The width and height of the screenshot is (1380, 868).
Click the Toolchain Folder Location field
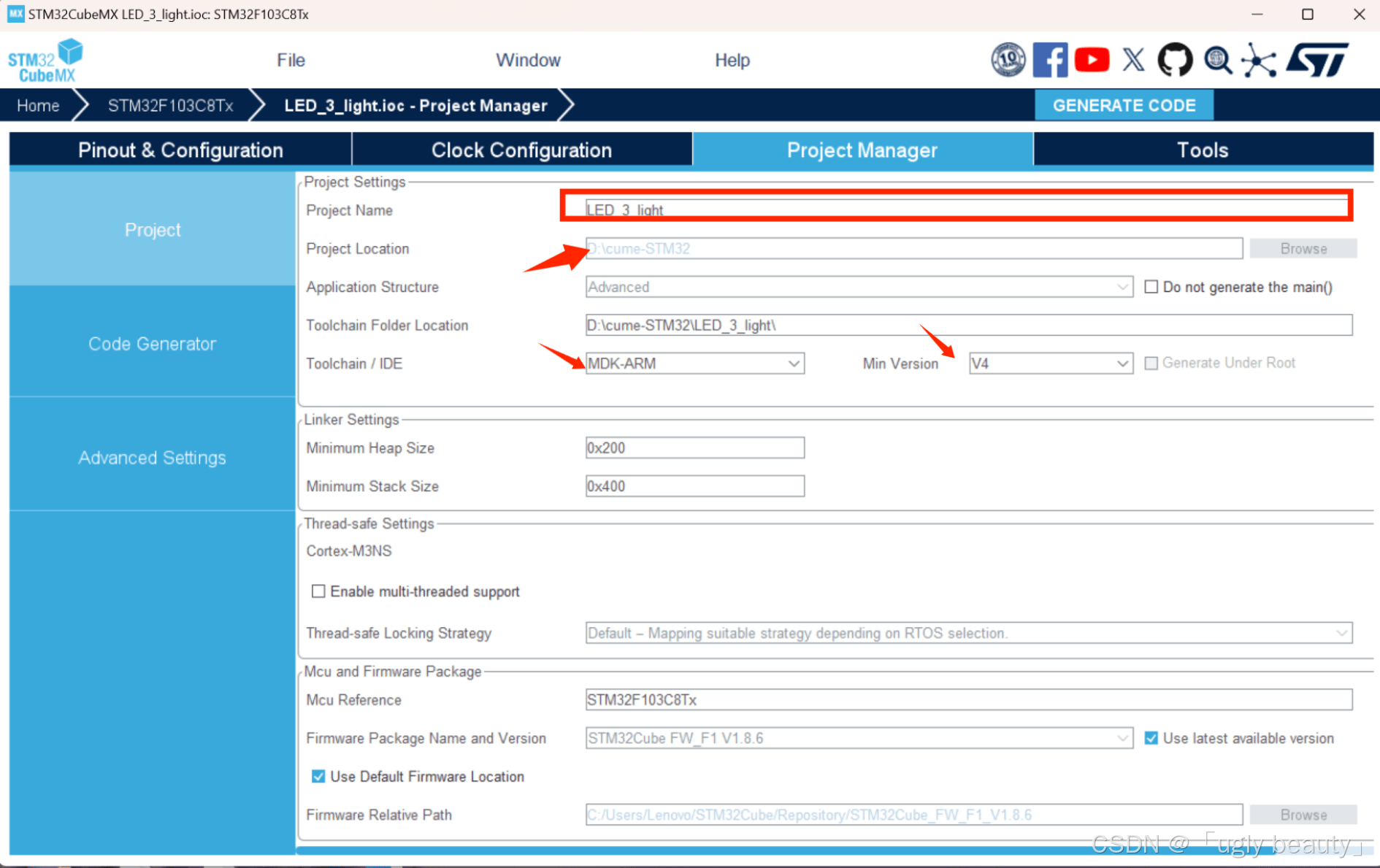[968, 325]
